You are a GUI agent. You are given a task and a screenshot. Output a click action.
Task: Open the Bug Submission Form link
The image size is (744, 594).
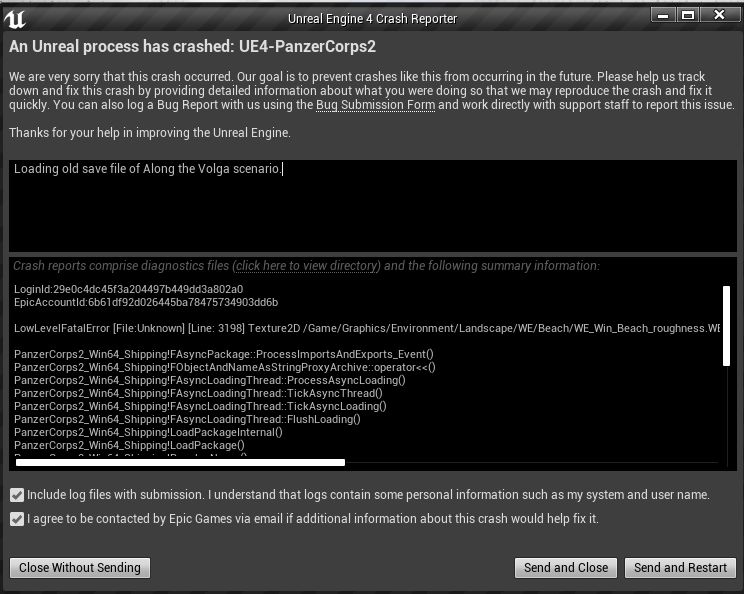click(x=375, y=105)
